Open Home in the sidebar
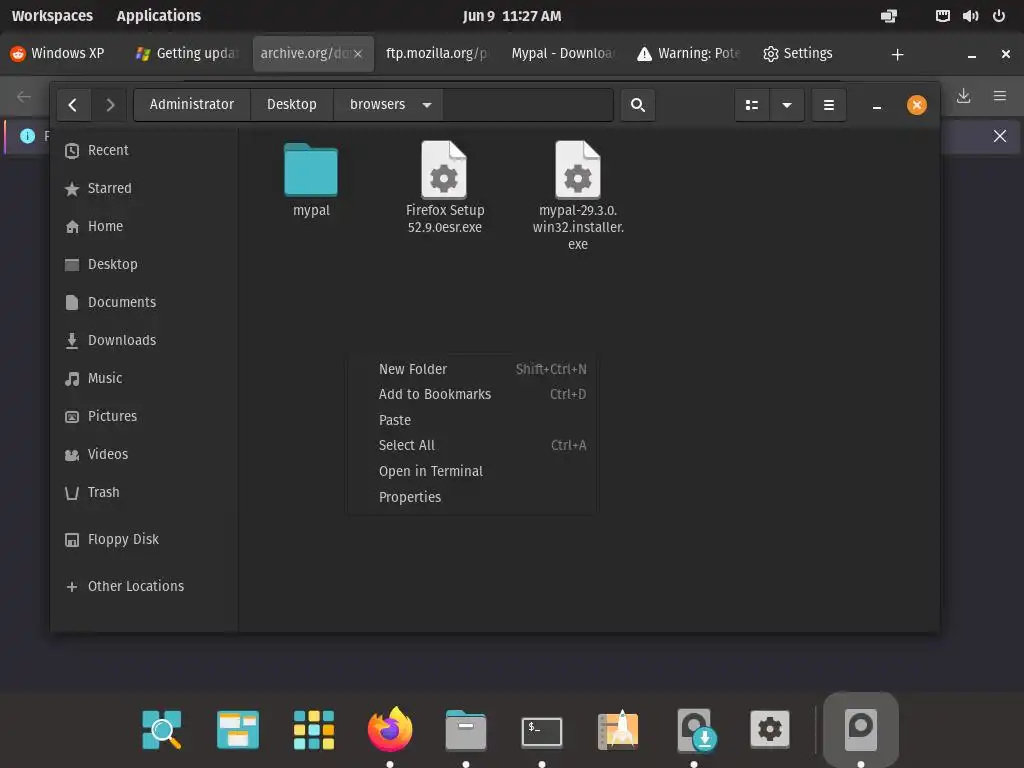 click(x=144, y=226)
